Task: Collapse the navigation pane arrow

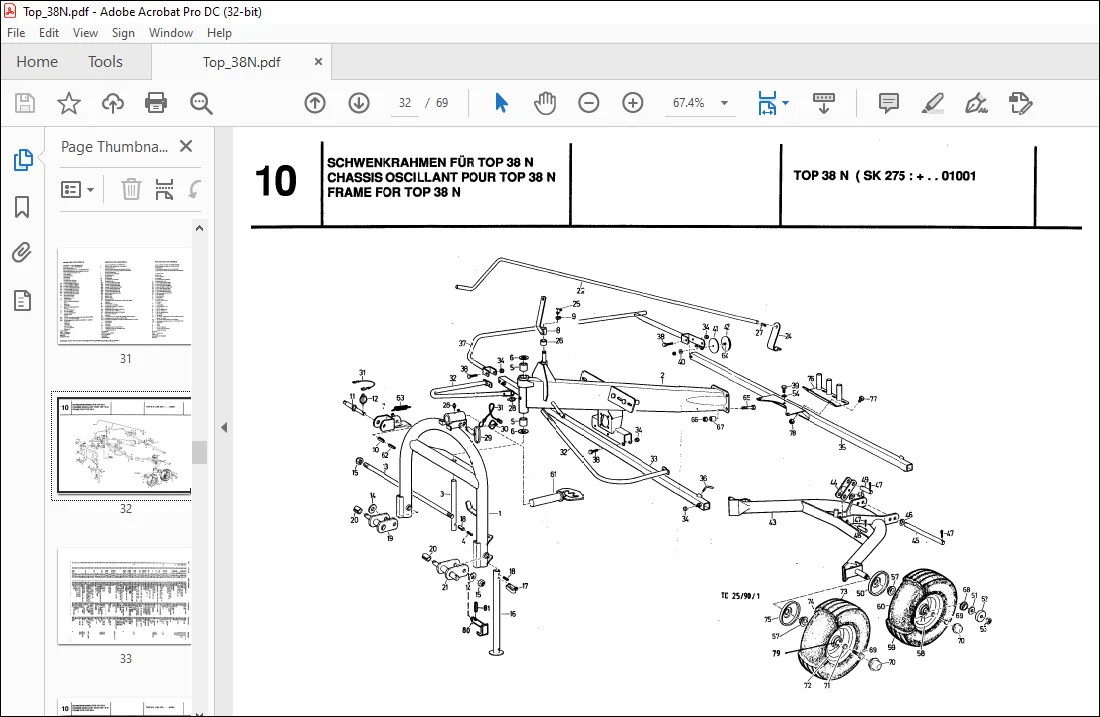Action: coord(224,427)
